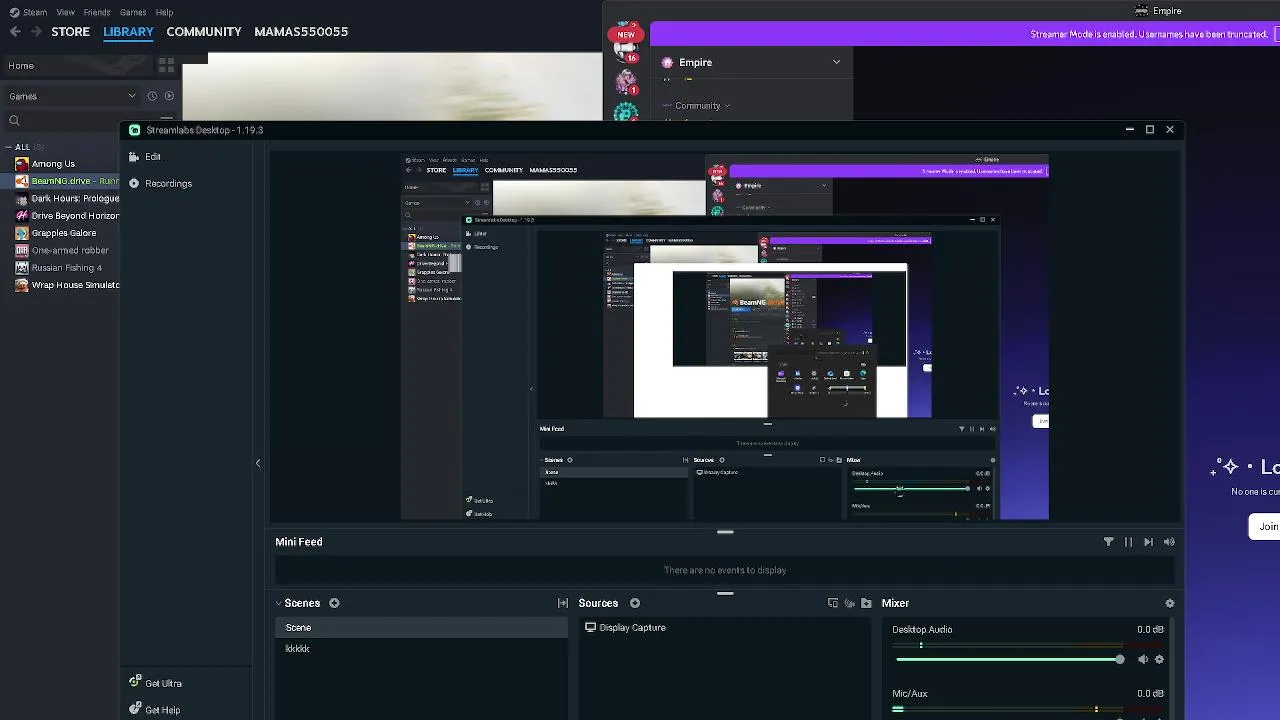Filter Steam library by ready to play

[169, 96]
